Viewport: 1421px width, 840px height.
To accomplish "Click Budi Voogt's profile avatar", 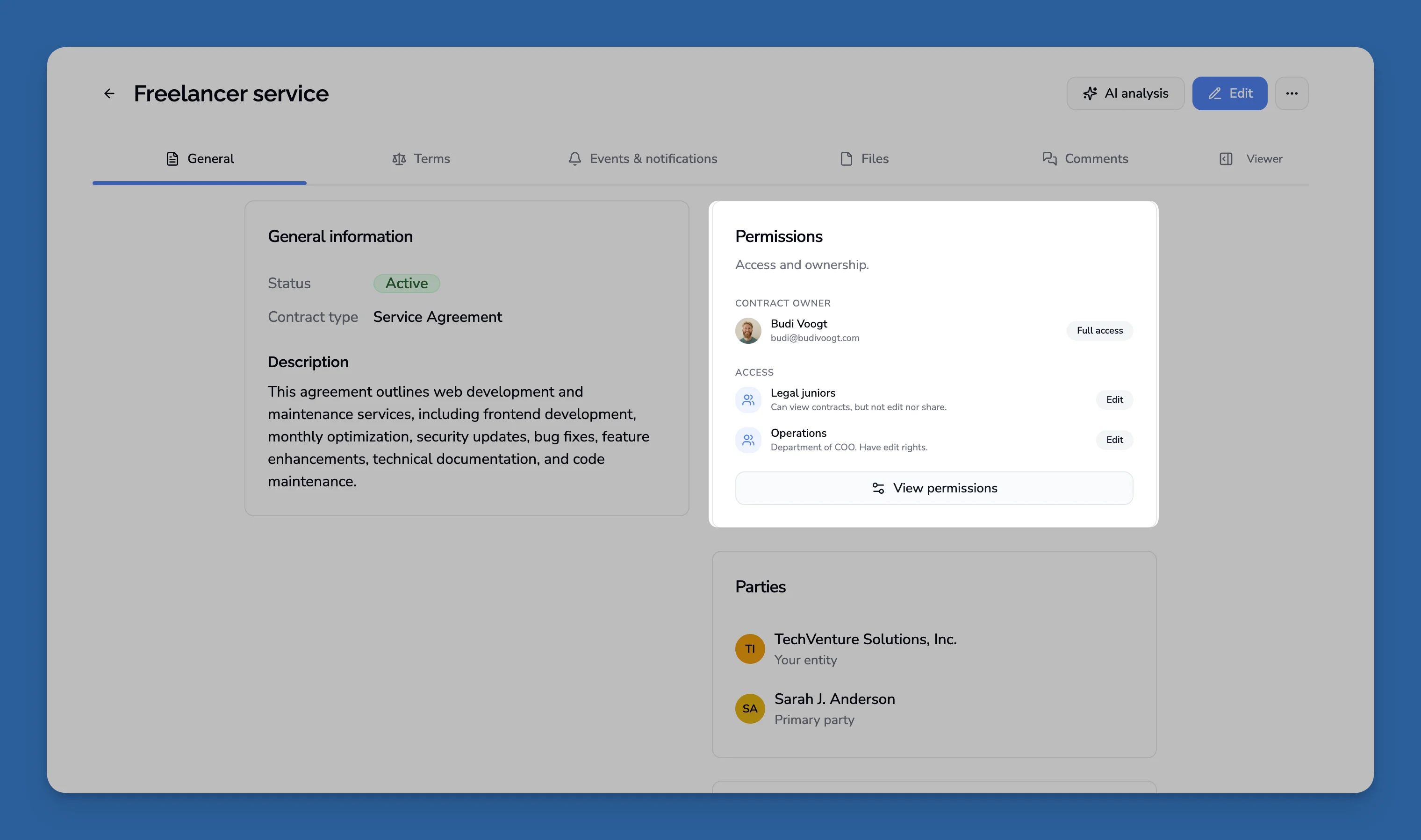I will coord(748,330).
